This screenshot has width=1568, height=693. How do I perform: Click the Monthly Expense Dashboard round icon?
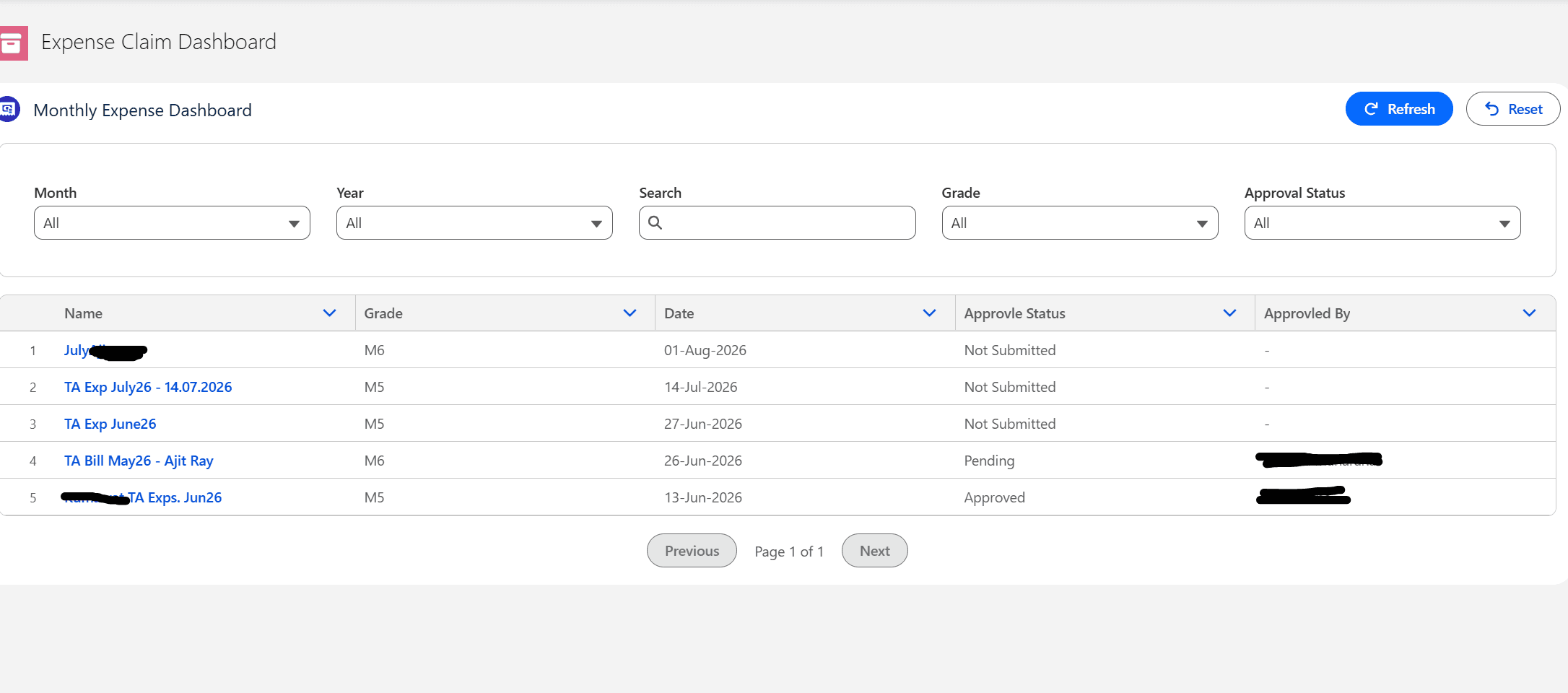(9, 109)
